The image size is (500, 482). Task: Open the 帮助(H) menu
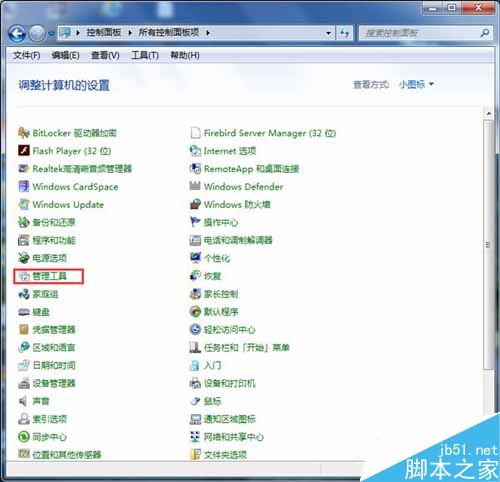click(185, 55)
